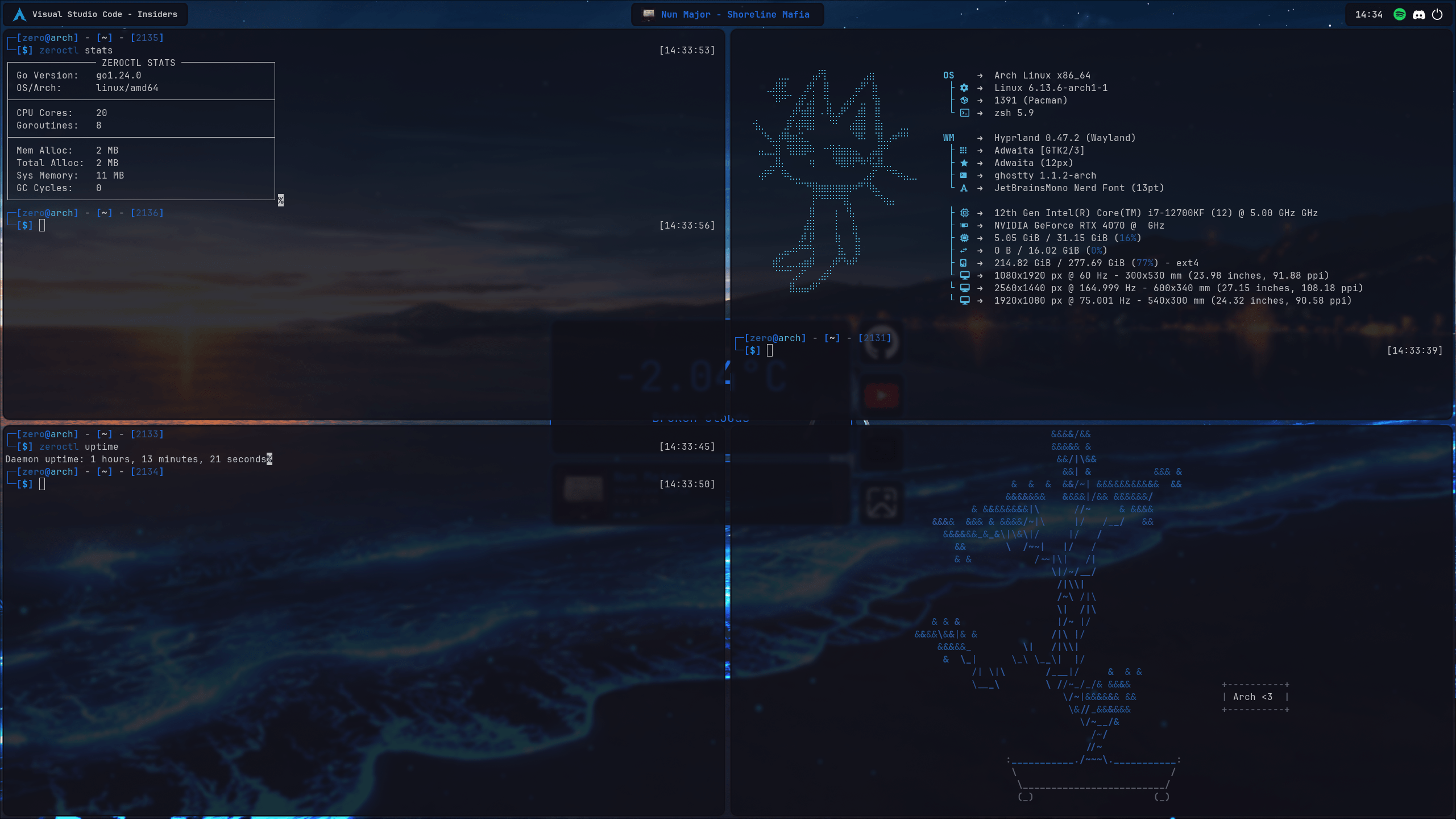The height and width of the screenshot is (820, 1456).
Task: Click the [14:33:39] timestamp in fetch terminal
Action: [x=1414, y=350]
